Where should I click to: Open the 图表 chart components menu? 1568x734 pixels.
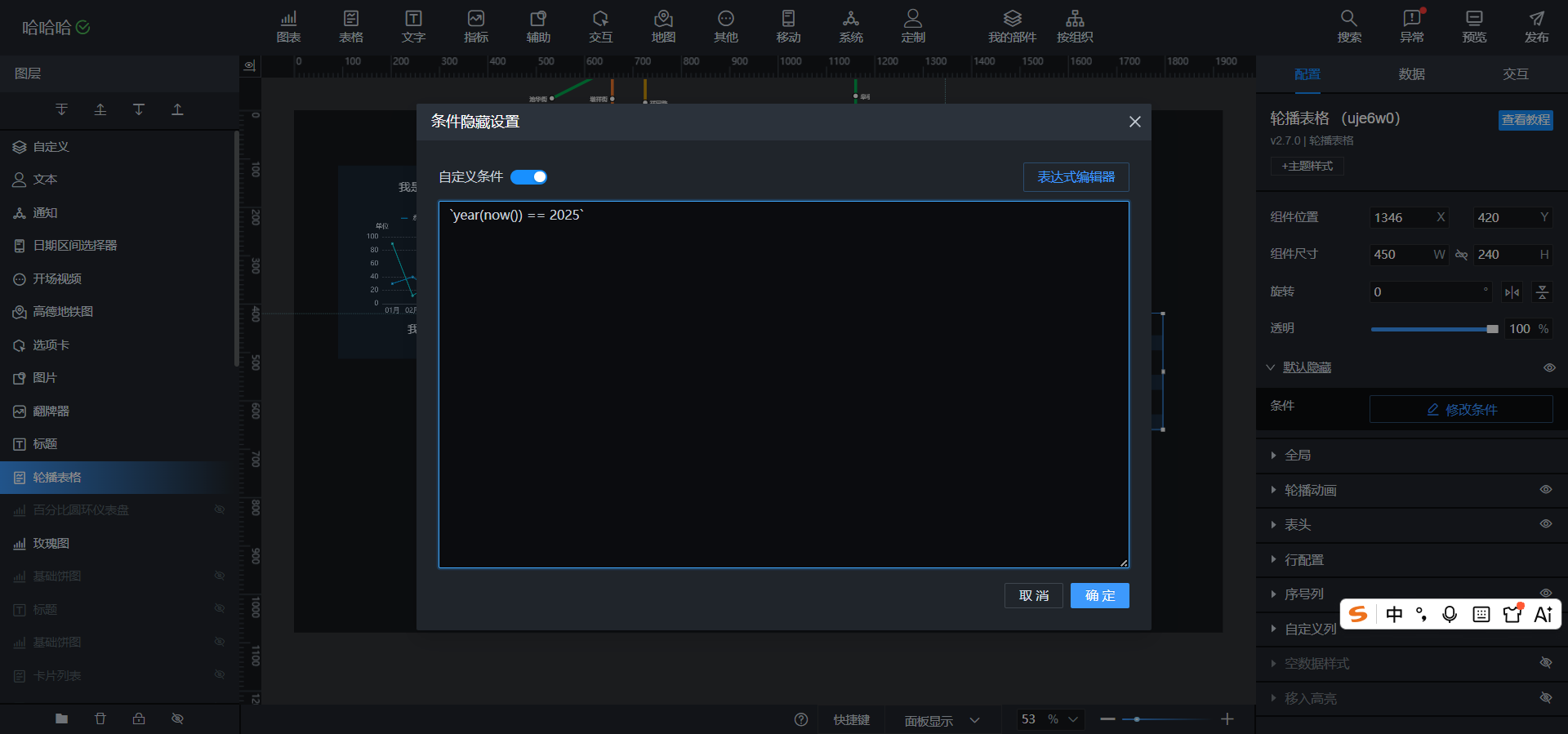288,27
